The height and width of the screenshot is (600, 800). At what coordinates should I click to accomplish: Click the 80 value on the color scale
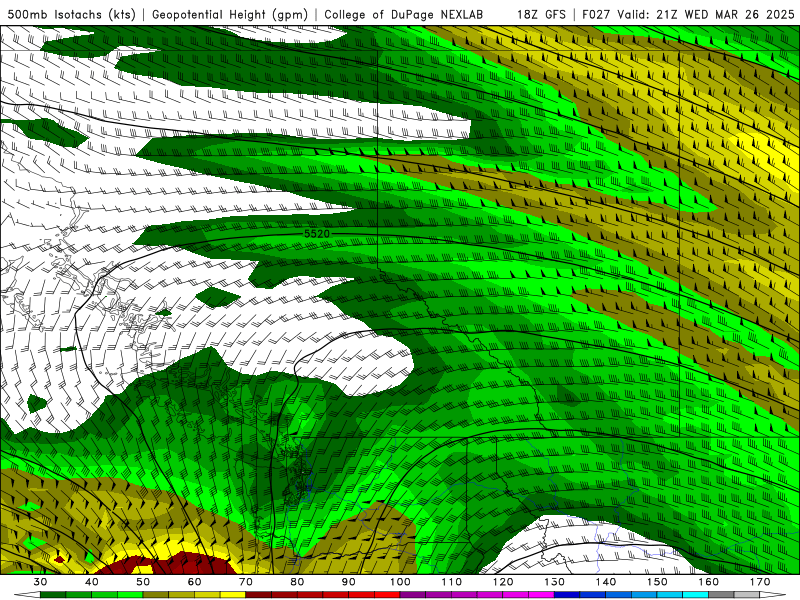(x=297, y=582)
